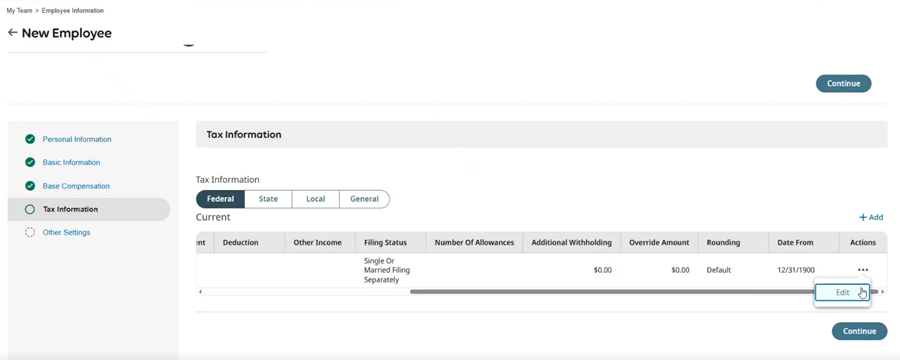Viewport: 900px width, 360px height.
Task: Click the Base Compensation green checkmark icon
Action: point(30,186)
